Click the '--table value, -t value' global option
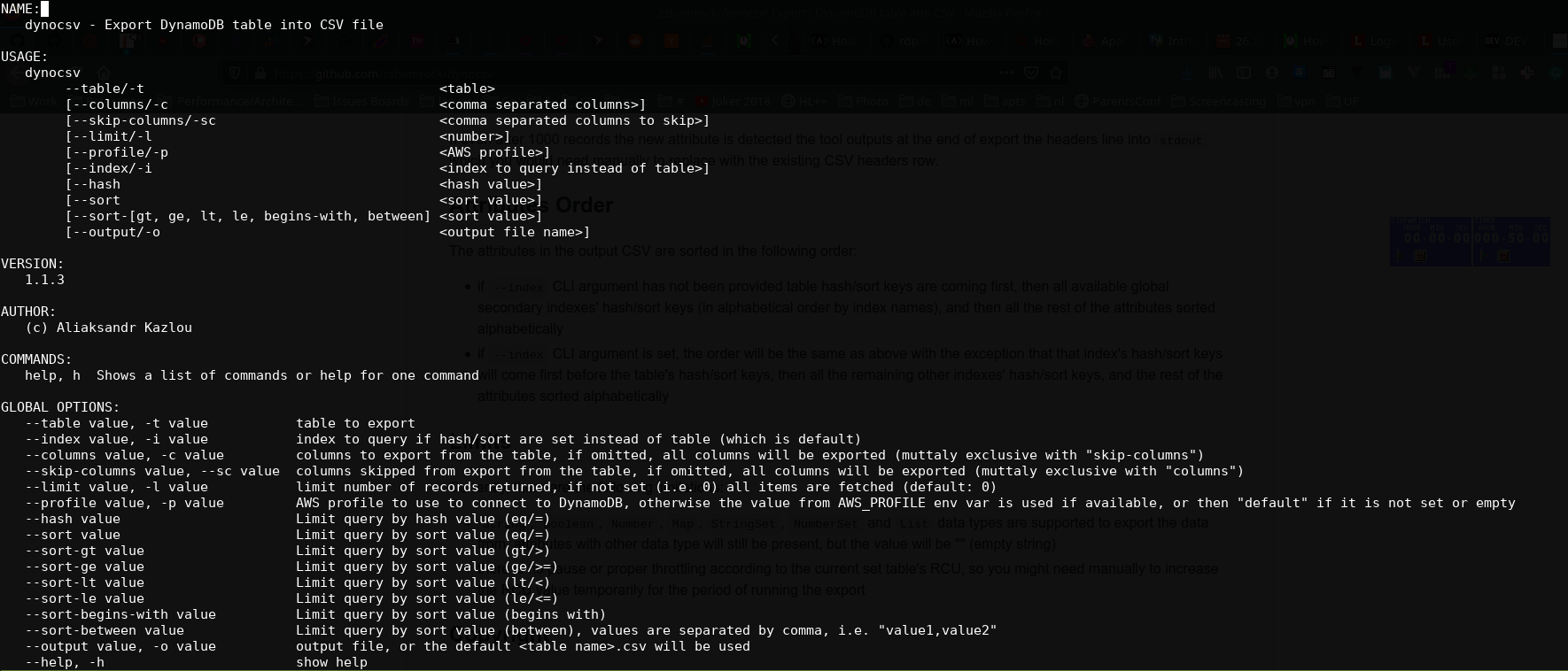The image size is (1568, 671). [x=116, y=423]
